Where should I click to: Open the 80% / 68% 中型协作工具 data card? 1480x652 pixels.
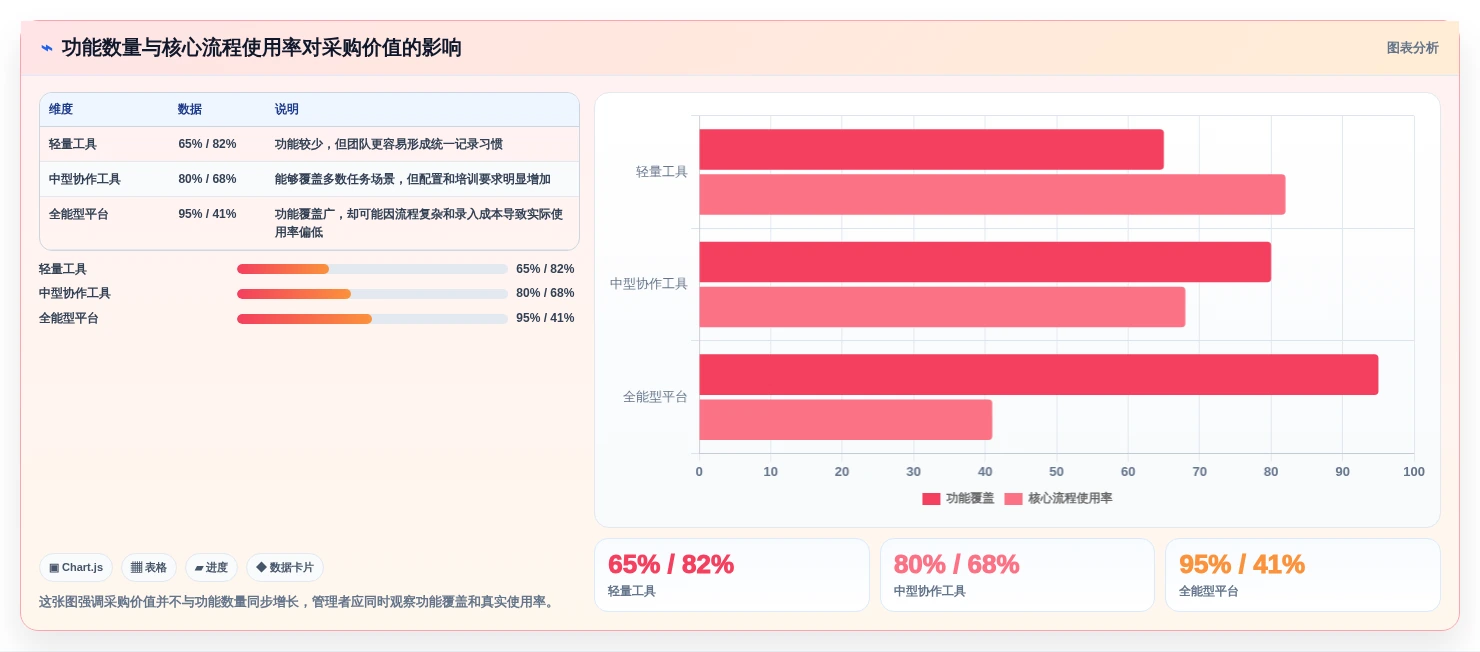tap(1017, 575)
